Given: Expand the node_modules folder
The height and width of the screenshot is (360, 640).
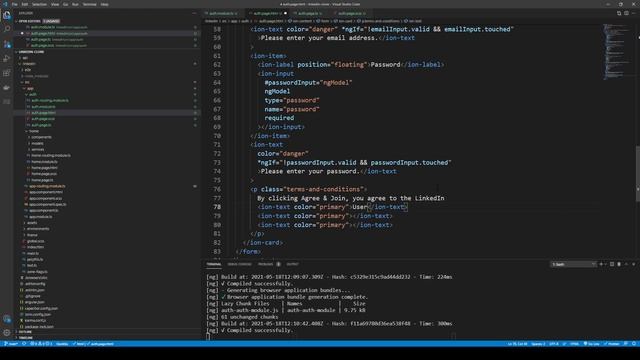Looking at the screenshot, I should point(37,76).
